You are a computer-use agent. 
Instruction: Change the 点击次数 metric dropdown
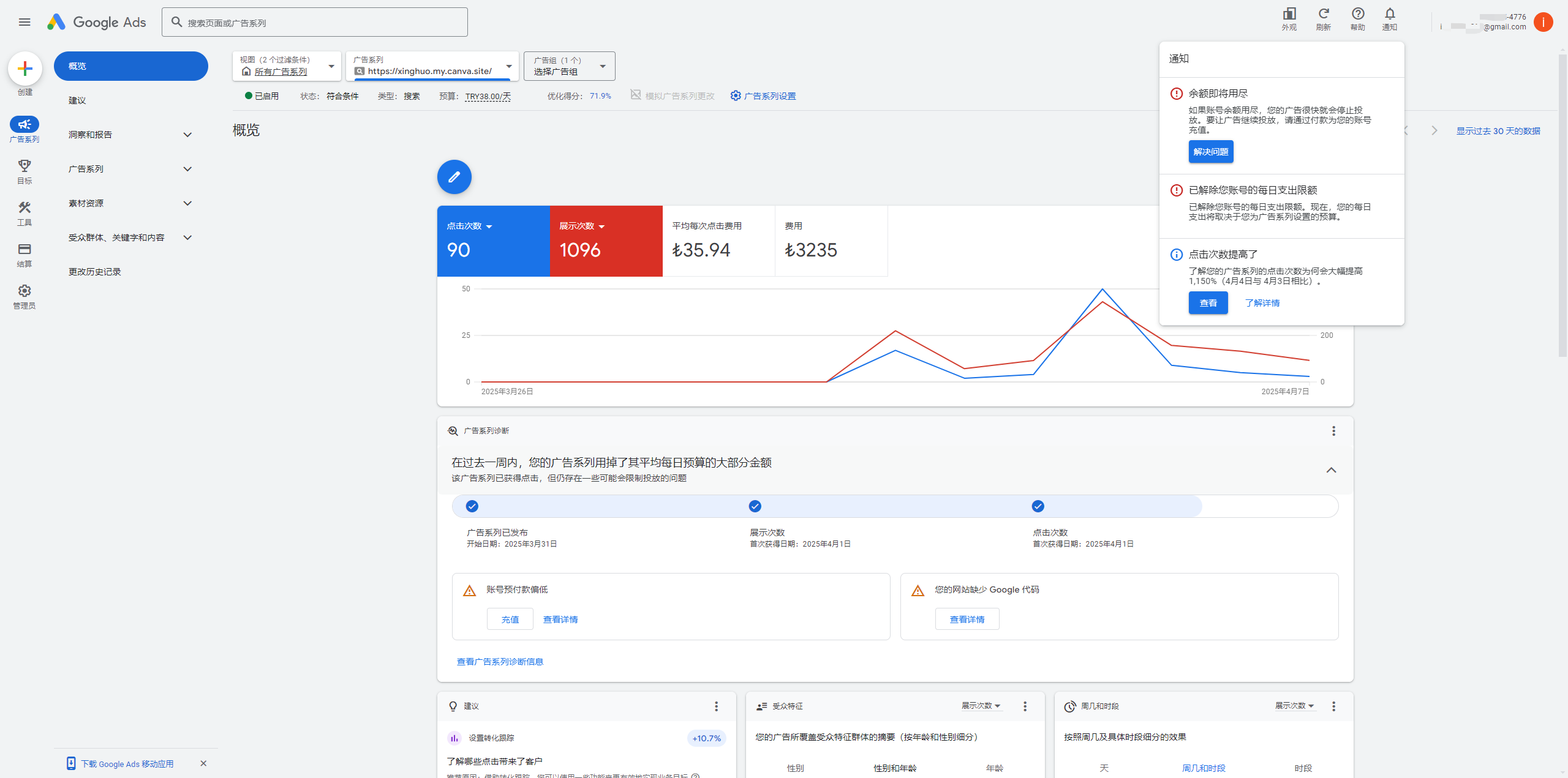coord(470,226)
